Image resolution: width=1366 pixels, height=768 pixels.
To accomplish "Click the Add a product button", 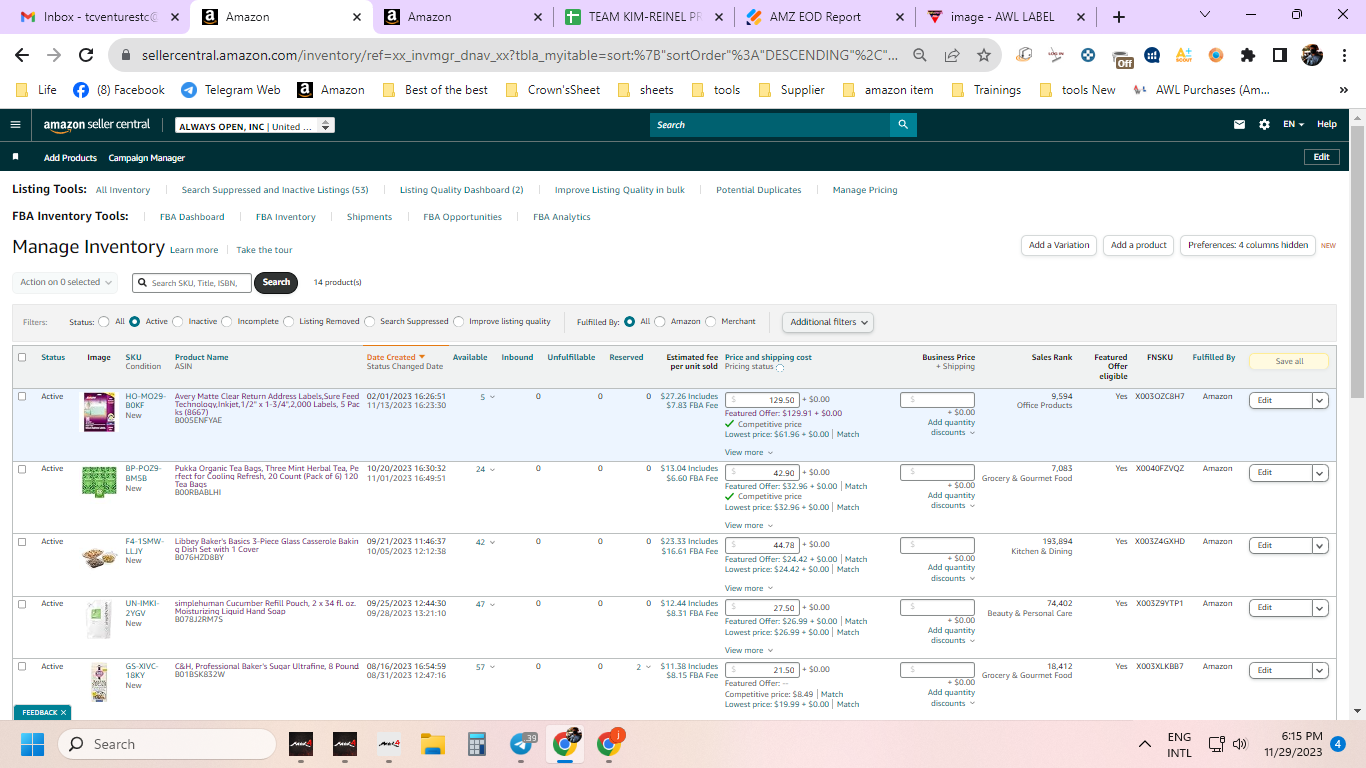I will point(1139,245).
